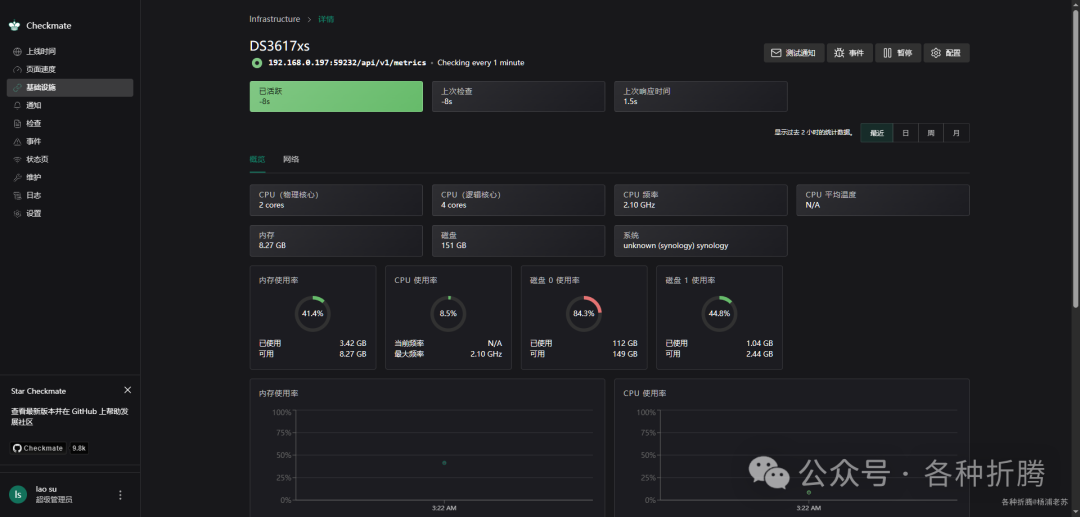The height and width of the screenshot is (517, 1080).
Task: Click the 9.8k star count
Action: 79,448
